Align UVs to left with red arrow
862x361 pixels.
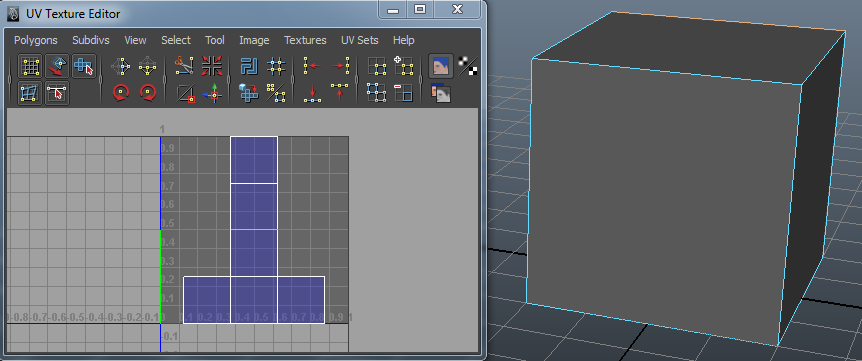click(x=312, y=66)
